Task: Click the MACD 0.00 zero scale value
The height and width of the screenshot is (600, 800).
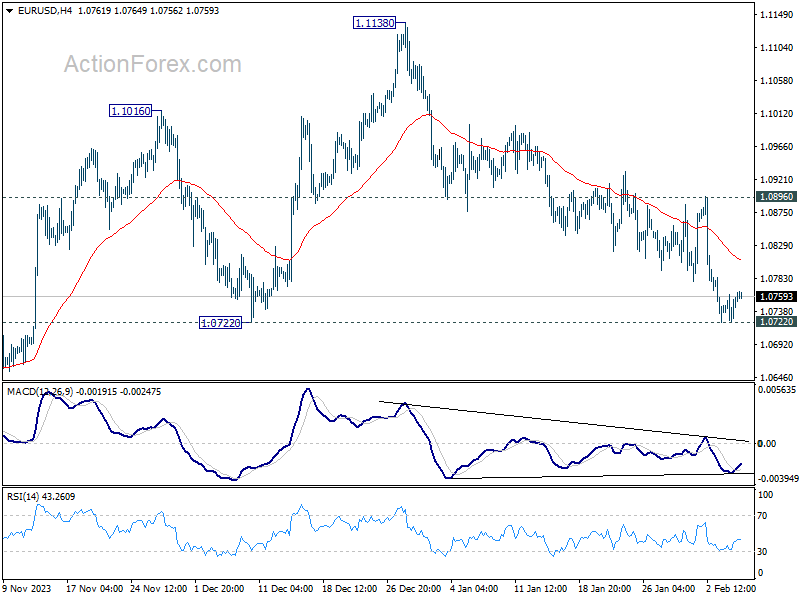Action: coord(767,444)
